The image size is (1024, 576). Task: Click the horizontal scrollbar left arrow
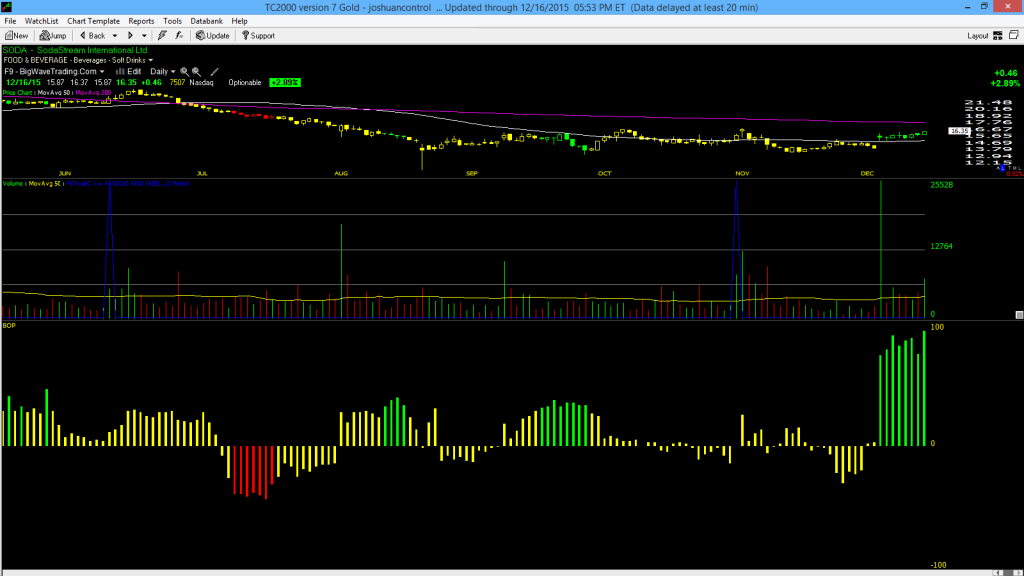pos(999,573)
